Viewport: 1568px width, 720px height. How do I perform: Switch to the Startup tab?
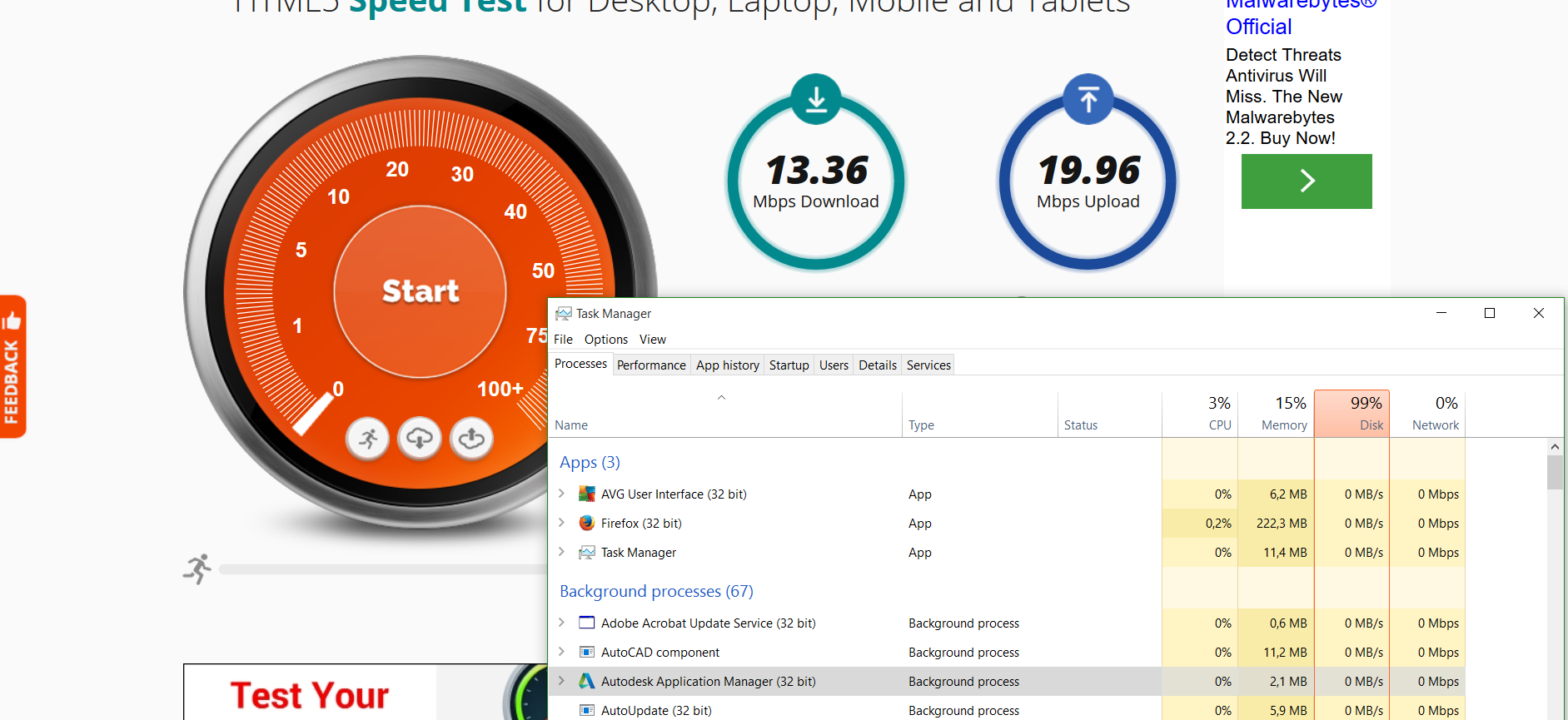[789, 365]
